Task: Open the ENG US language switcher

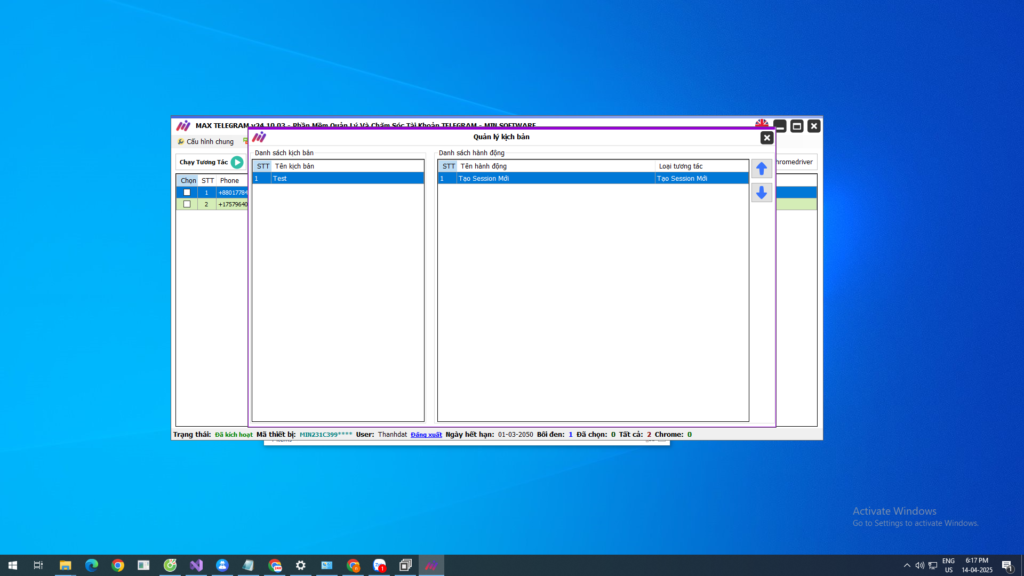Action: pos(948,565)
